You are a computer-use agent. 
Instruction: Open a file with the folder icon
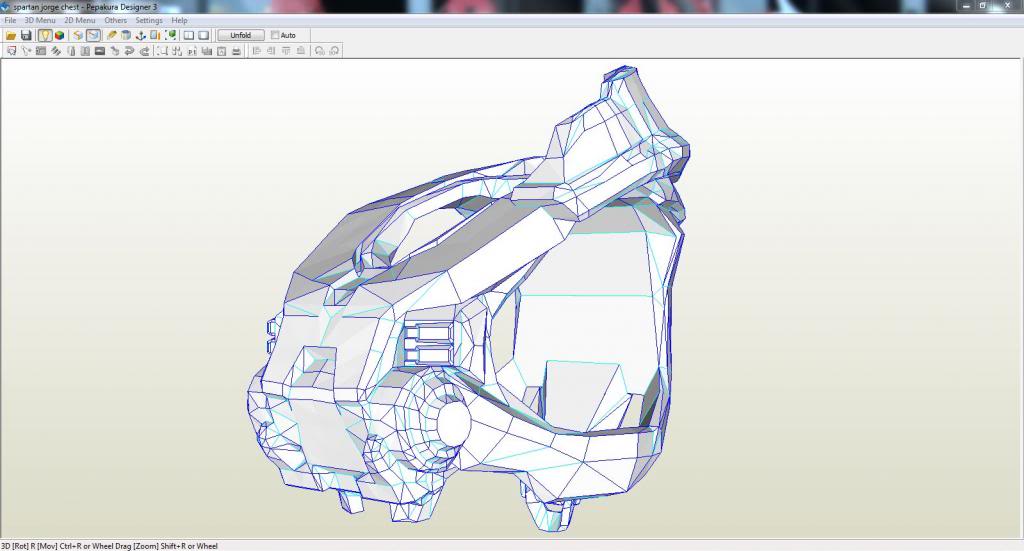tap(10, 35)
